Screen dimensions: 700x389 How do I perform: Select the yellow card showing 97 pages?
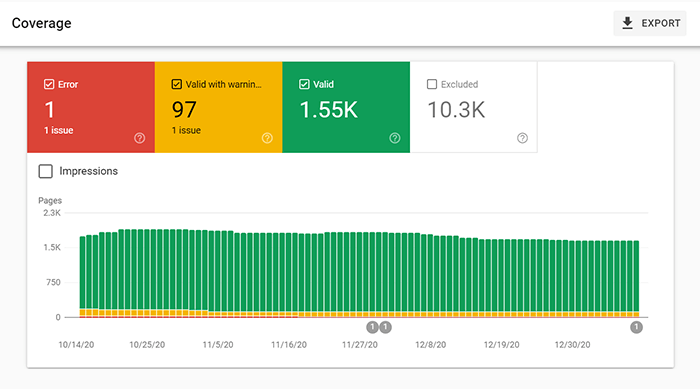tap(219, 107)
